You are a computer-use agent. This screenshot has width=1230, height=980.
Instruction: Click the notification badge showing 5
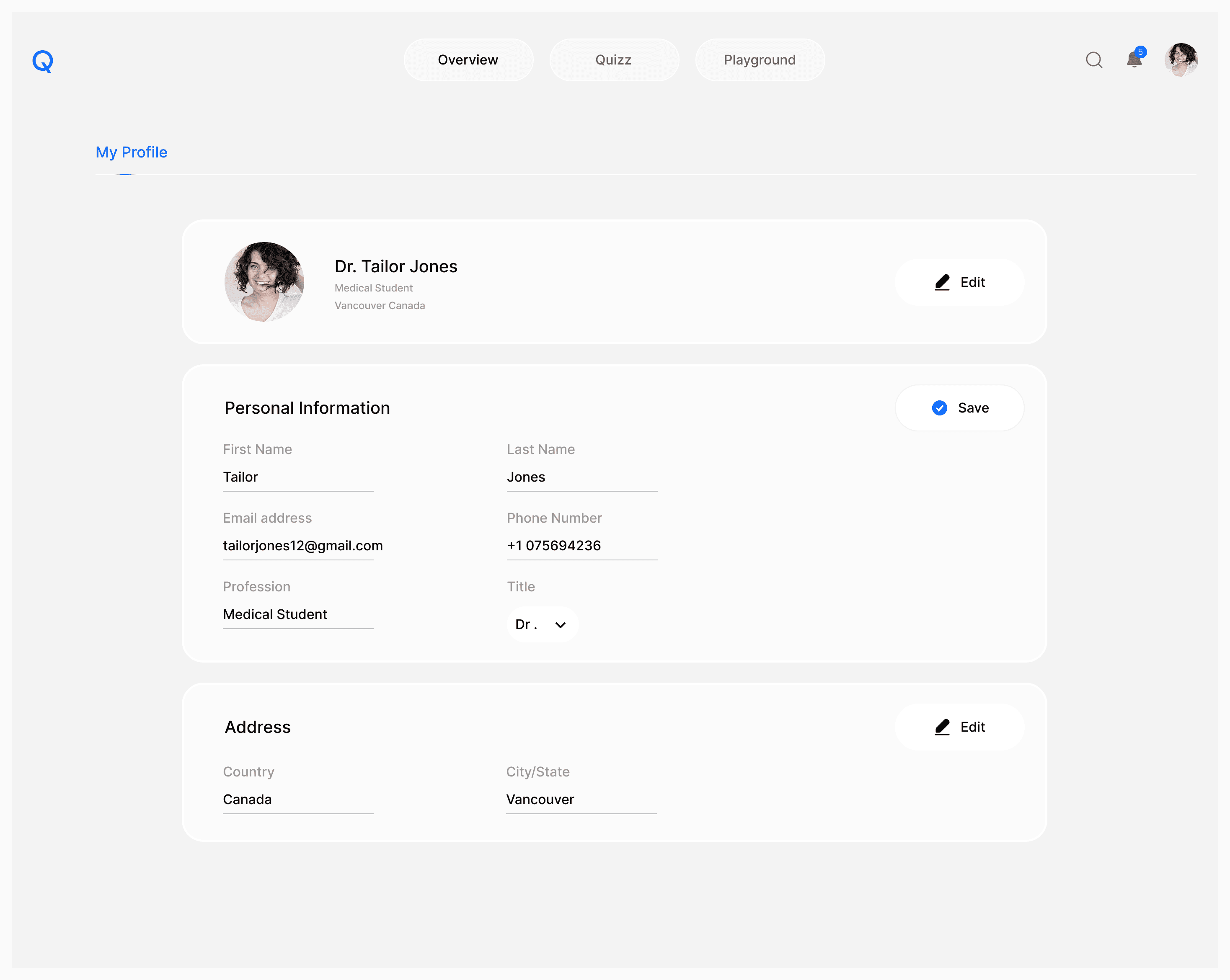click(1140, 52)
